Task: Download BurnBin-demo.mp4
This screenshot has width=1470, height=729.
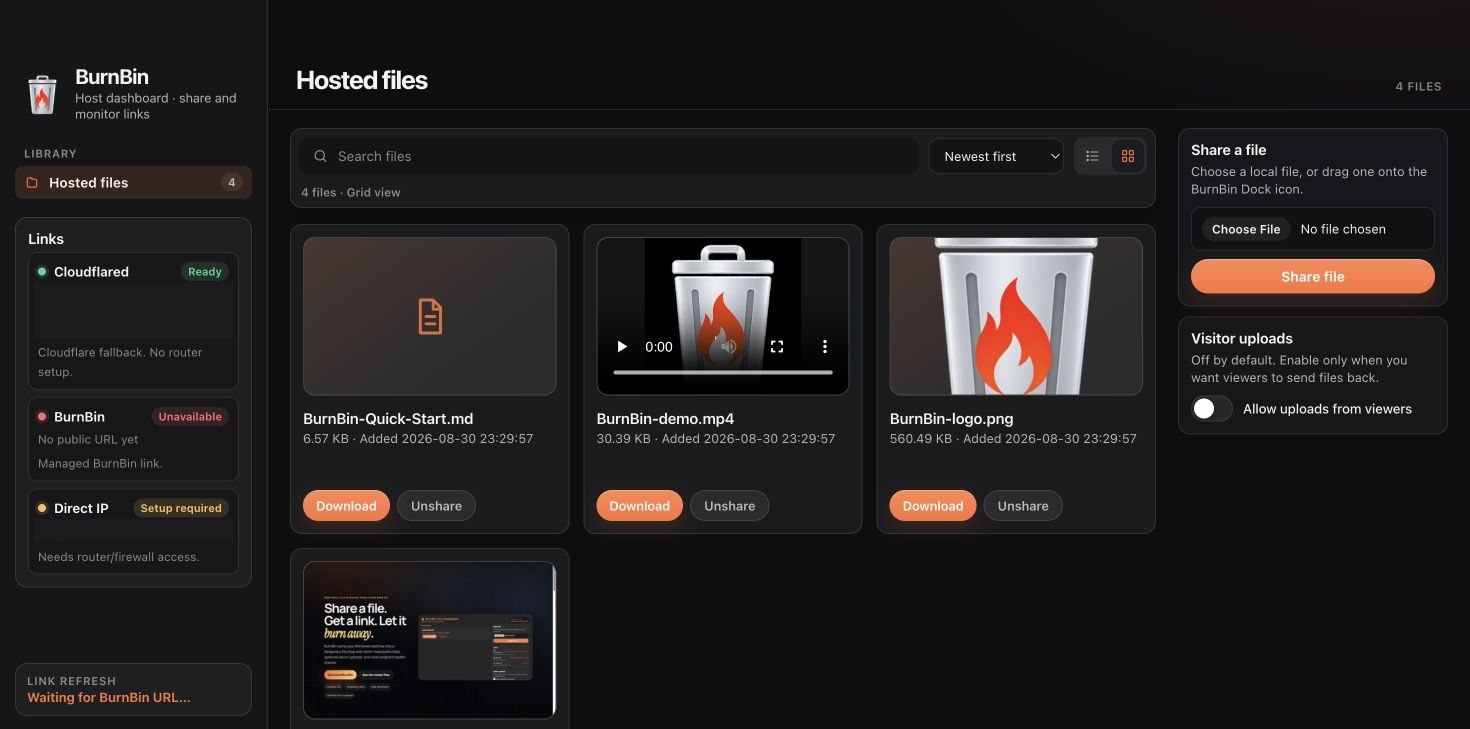Action: pos(640,506)
